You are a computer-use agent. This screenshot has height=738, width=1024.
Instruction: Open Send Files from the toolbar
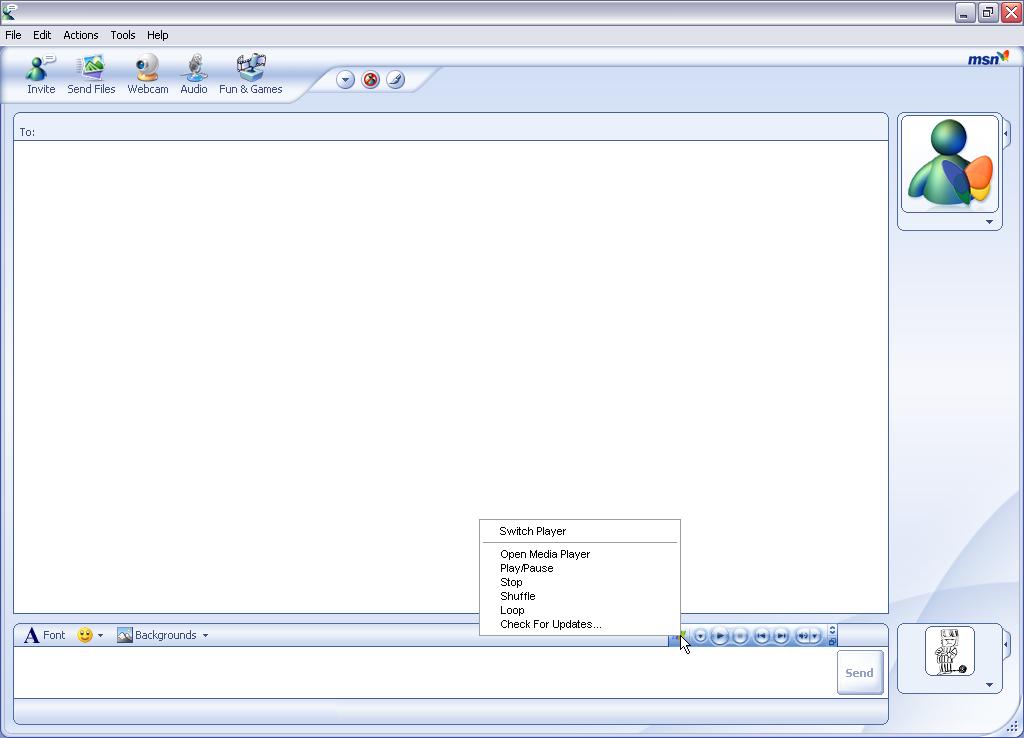[91, 74]
